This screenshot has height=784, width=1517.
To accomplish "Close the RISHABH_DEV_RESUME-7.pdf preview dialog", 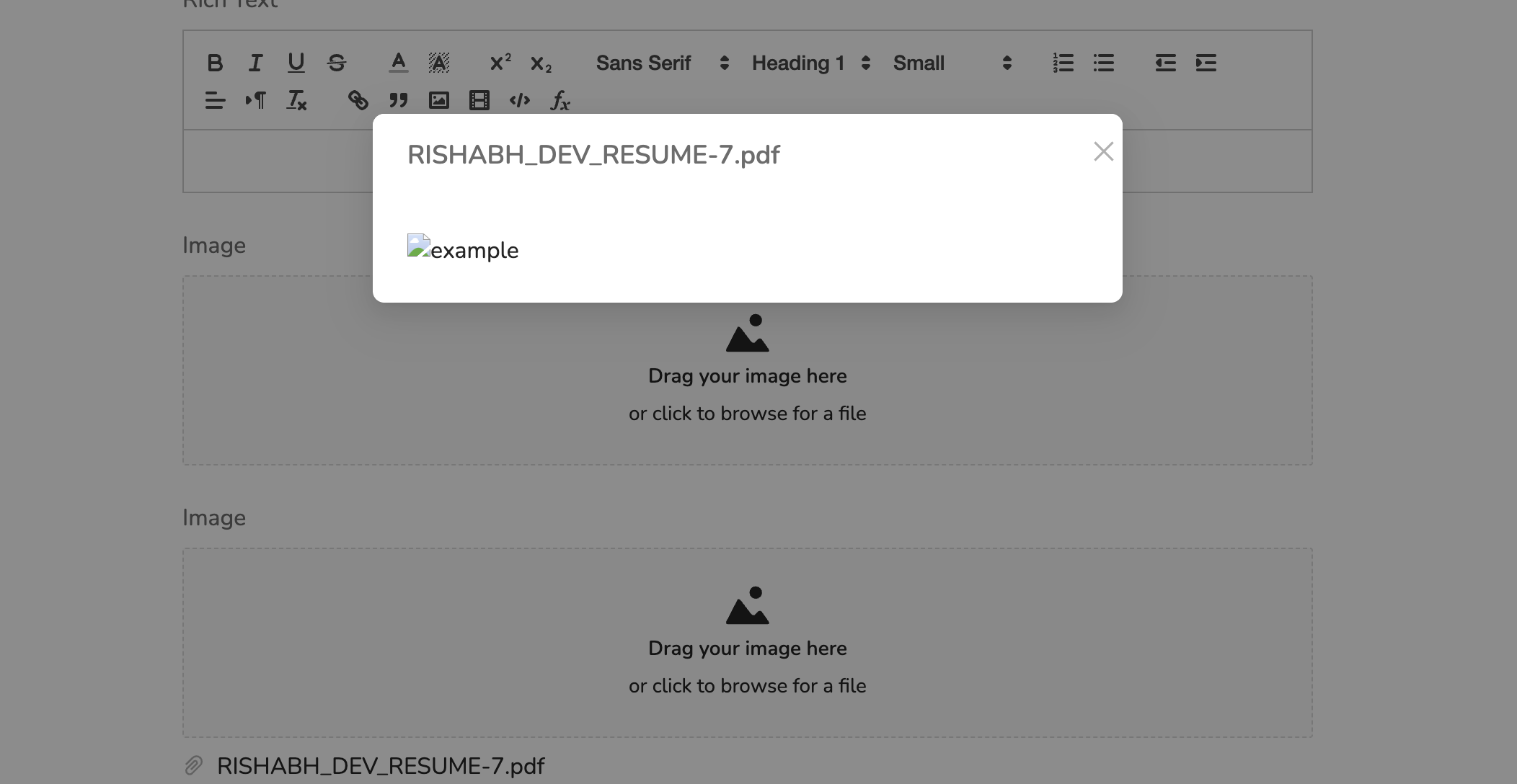I will (x=1103, y=151).
